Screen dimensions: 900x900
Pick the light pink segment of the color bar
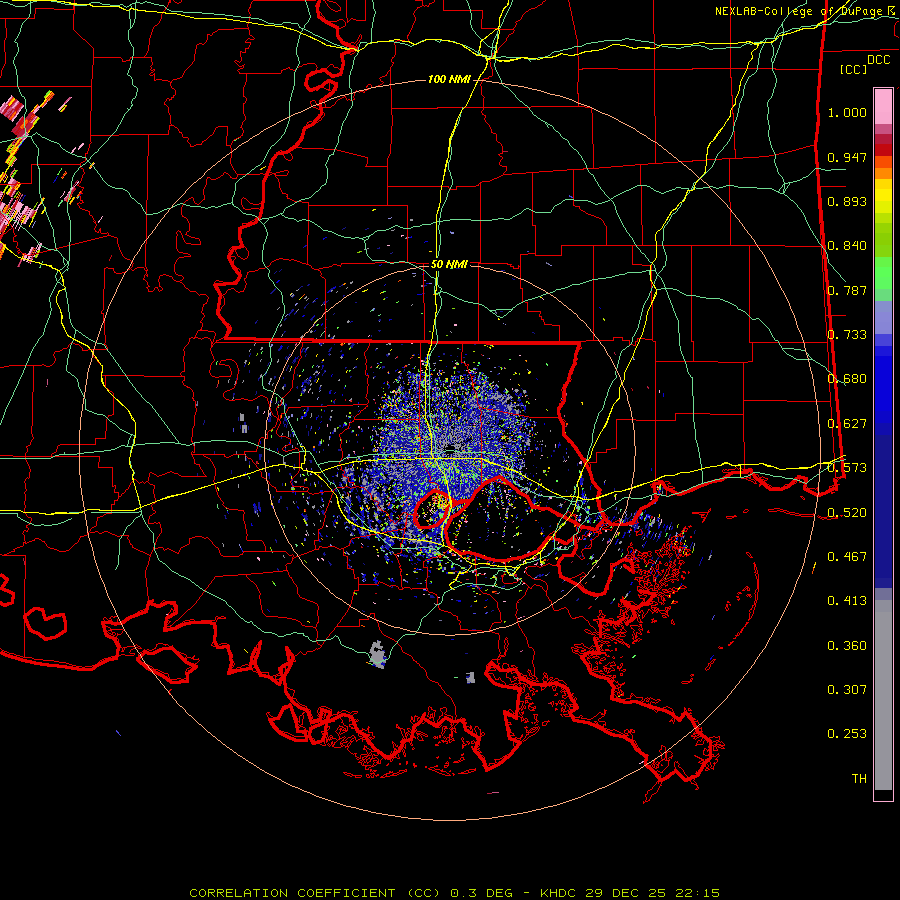[x=883, y=107]
